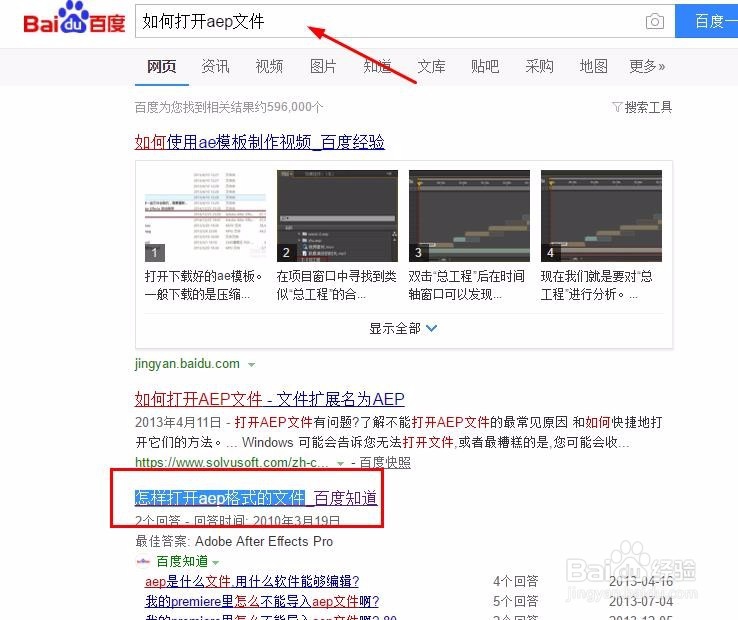This screenshot has height=620, width=738.
Task: Open 如何打开AEP文件 - 文件扩展名为AEP link
Action: [x=269, y=399]
